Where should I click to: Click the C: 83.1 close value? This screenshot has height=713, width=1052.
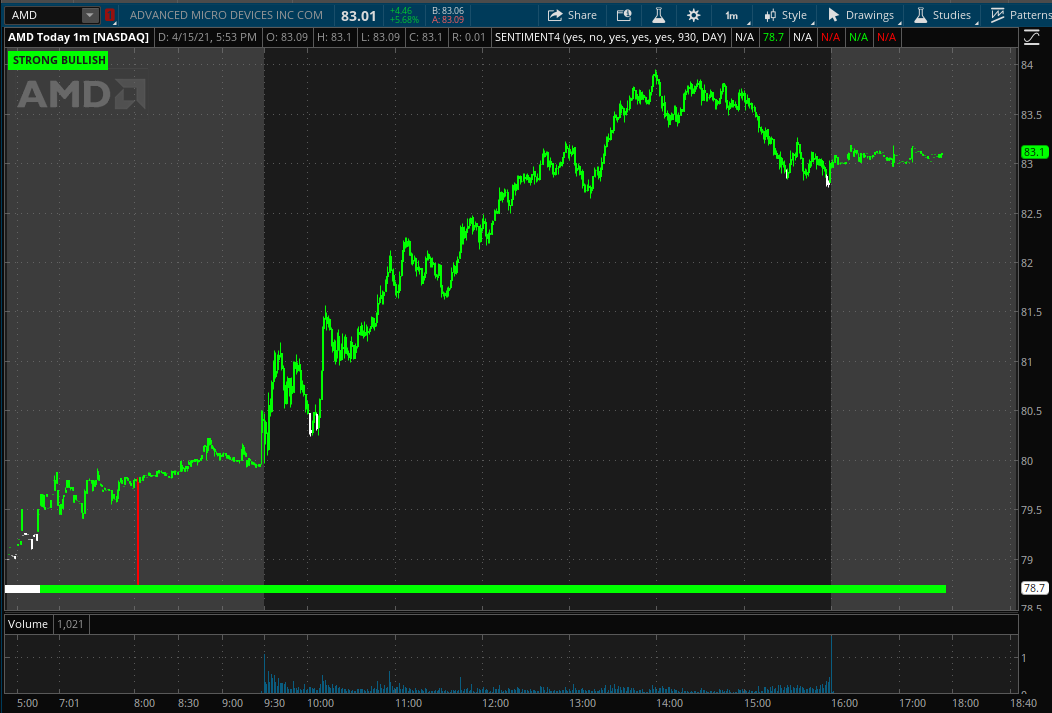(x=426, y=37)
